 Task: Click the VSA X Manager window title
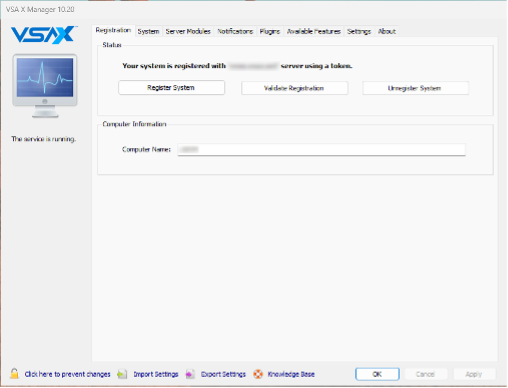[40, 9]
